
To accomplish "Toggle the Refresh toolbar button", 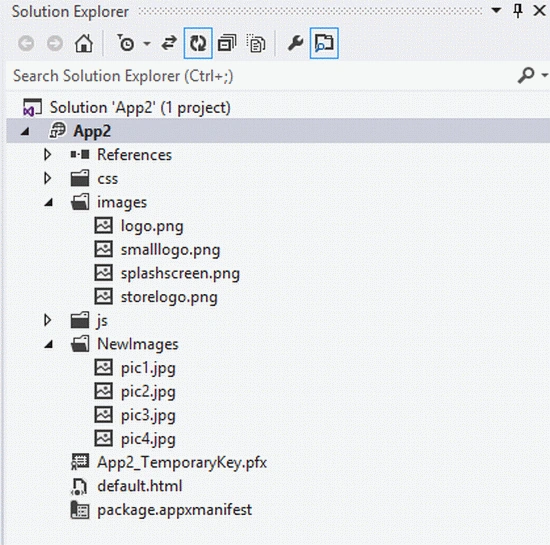I will 198,43.
